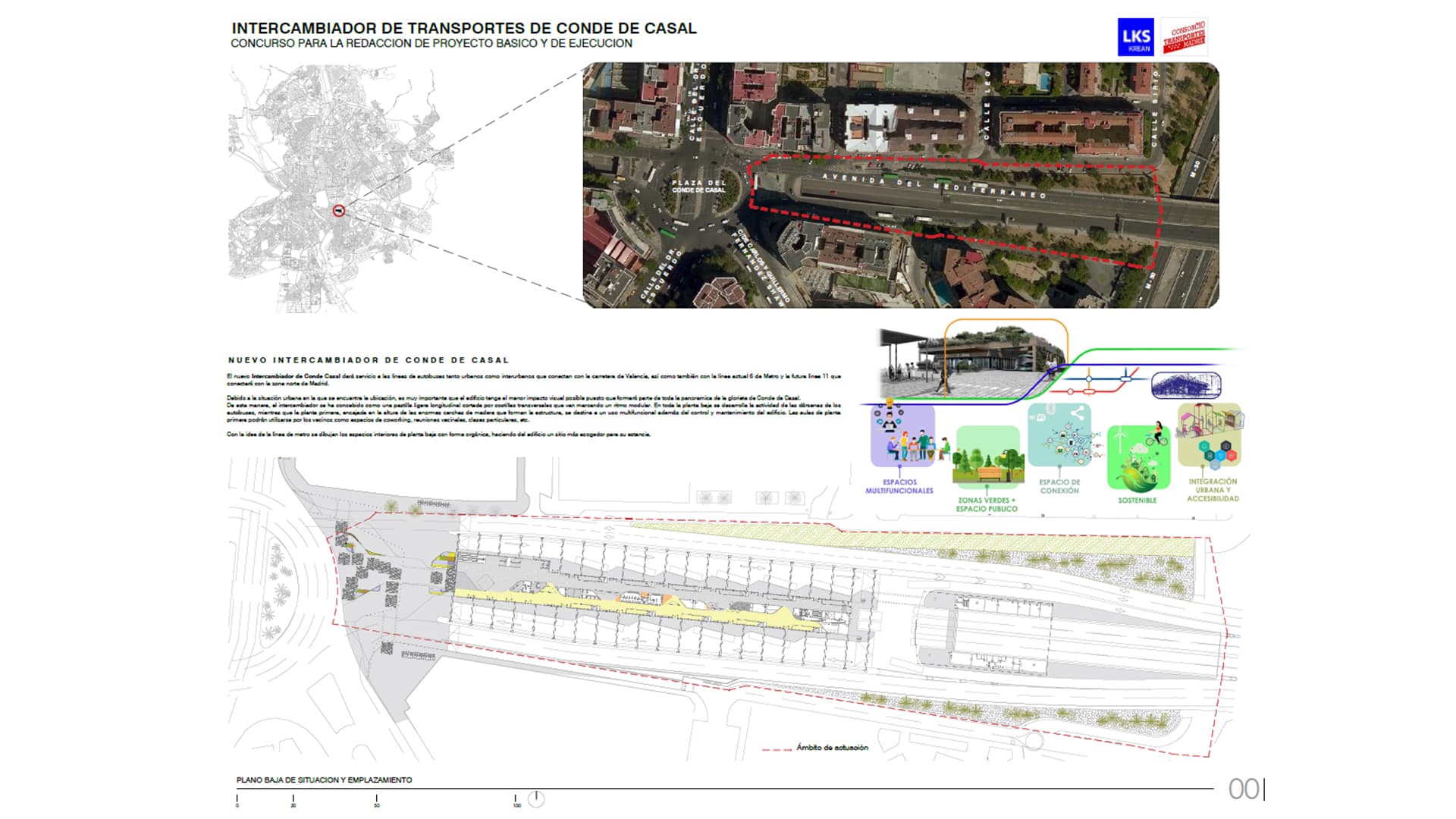Click the 'INTEGRACIÓN URBANA Y ACCESIBILIDAD' caption
This screenshot has height=819, width=1456.
[x=1213, y=490]
